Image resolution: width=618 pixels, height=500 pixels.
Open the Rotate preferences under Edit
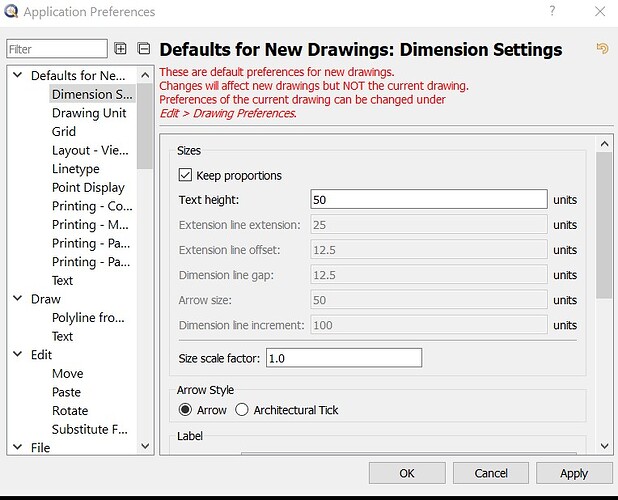click(70, 411)
